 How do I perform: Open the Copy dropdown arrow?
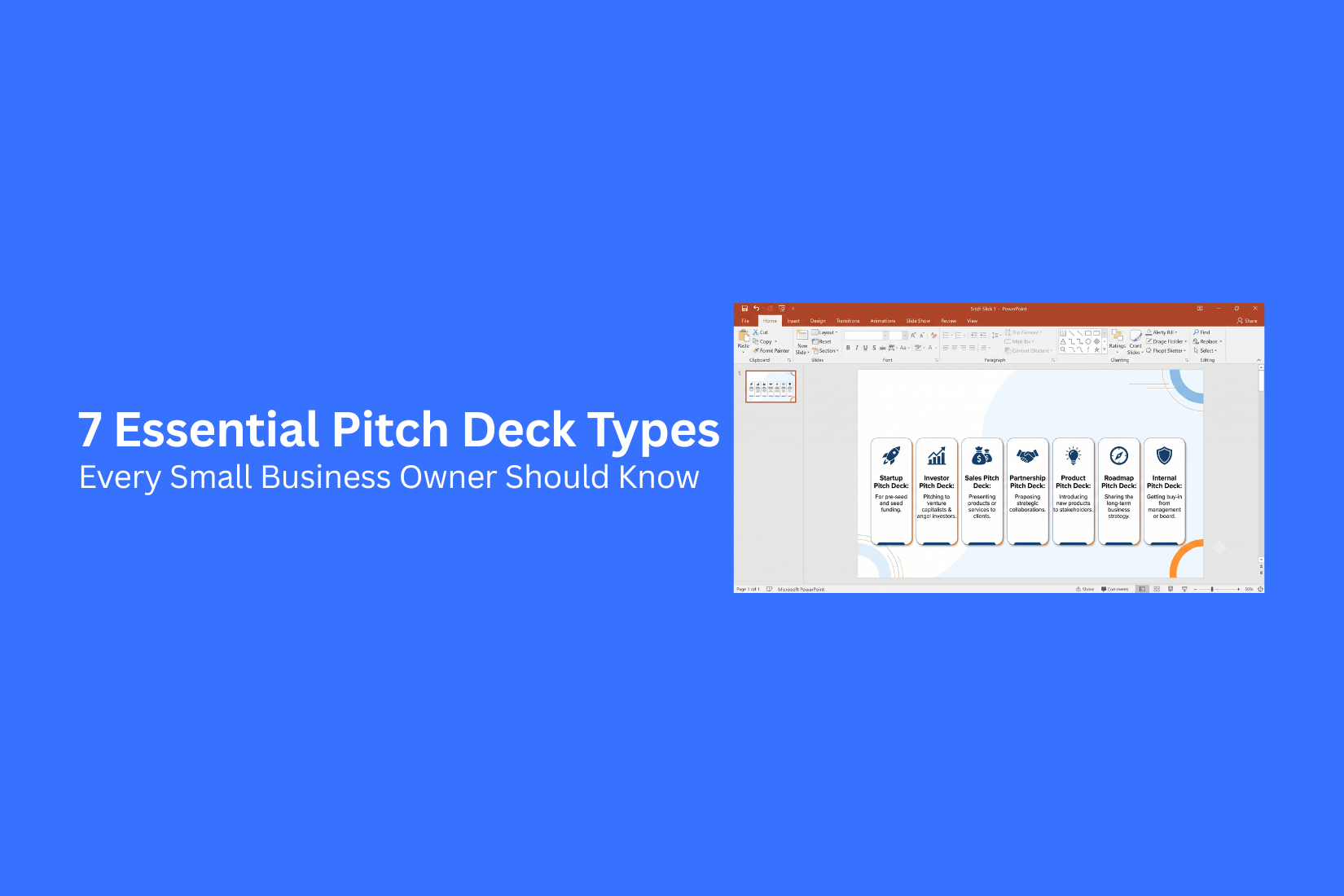[x=776, y=341]
